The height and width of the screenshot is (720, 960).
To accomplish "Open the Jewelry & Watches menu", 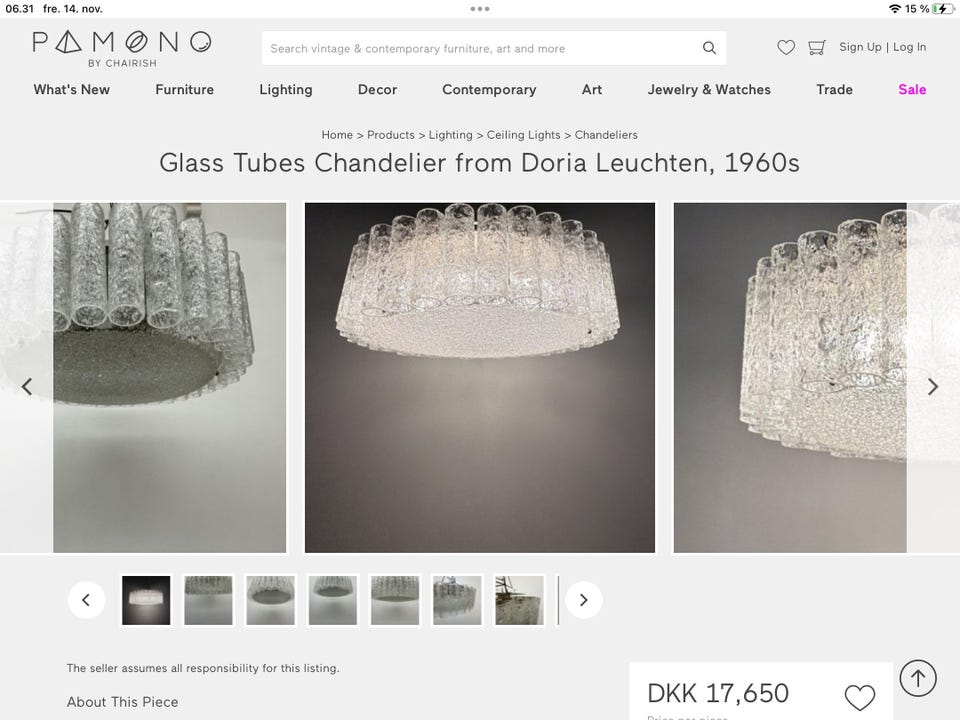I will [x=709, y=89].
